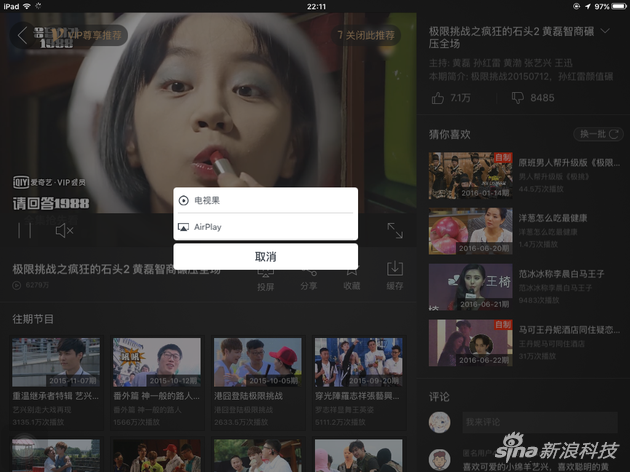The height and width of the screenshot is (472, 630).
Task: Tap the Wi-Fi icon in status bar
Action: click(x=27, y=6)
